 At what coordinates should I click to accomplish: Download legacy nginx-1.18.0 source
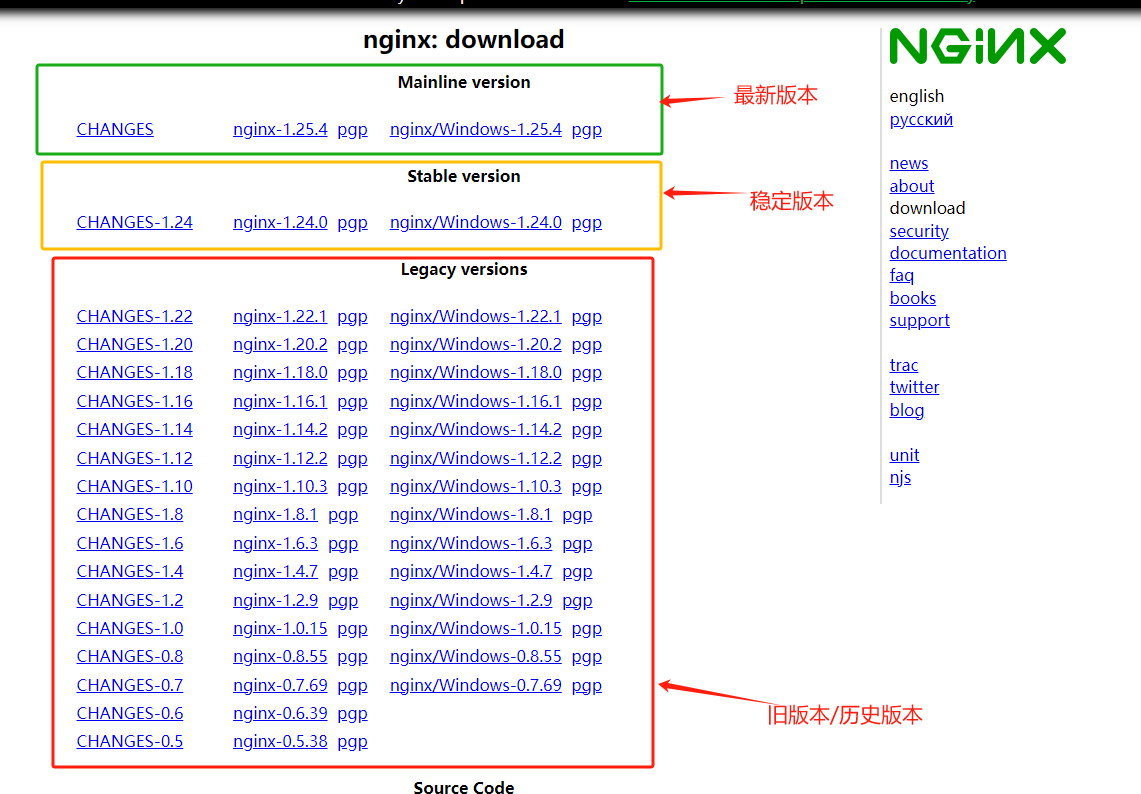tap(280, 372)
